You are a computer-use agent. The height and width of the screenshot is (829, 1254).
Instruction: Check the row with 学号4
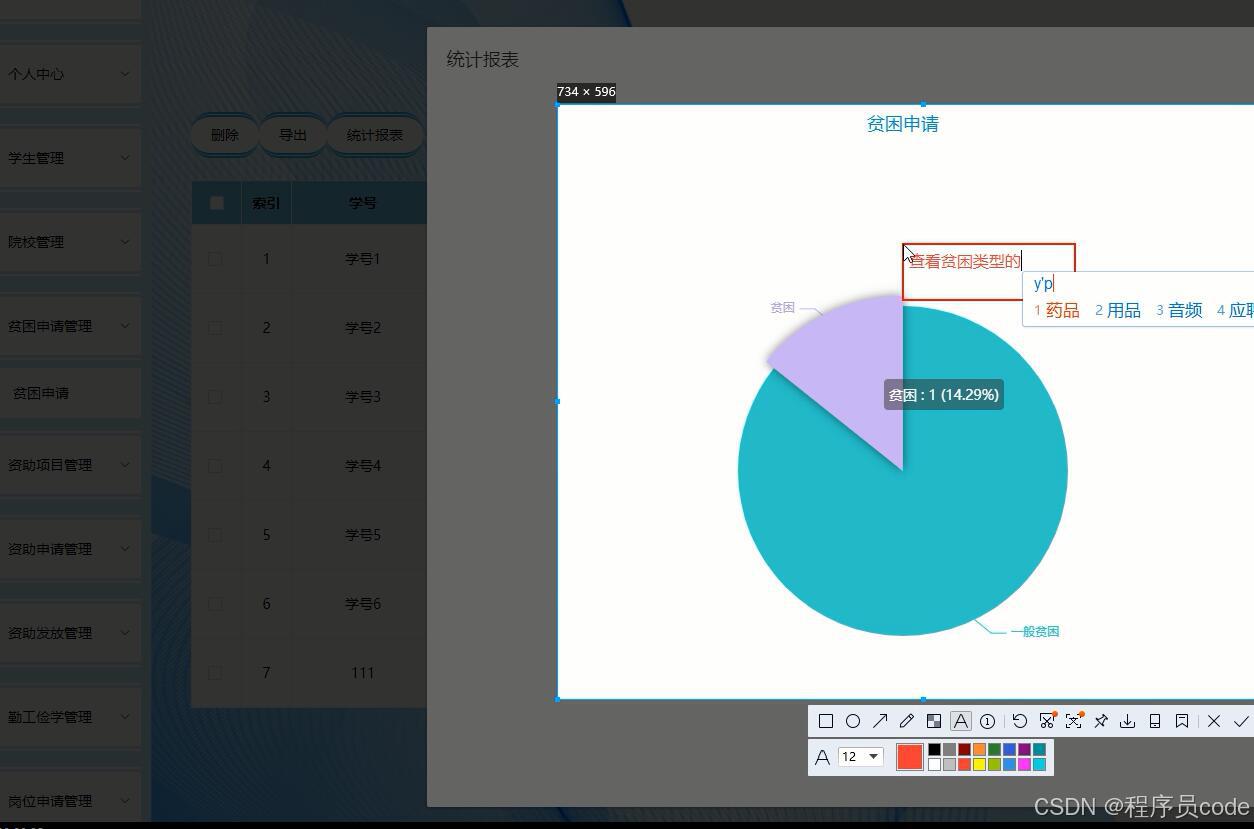pyautogui.click(x=215, y=466)
